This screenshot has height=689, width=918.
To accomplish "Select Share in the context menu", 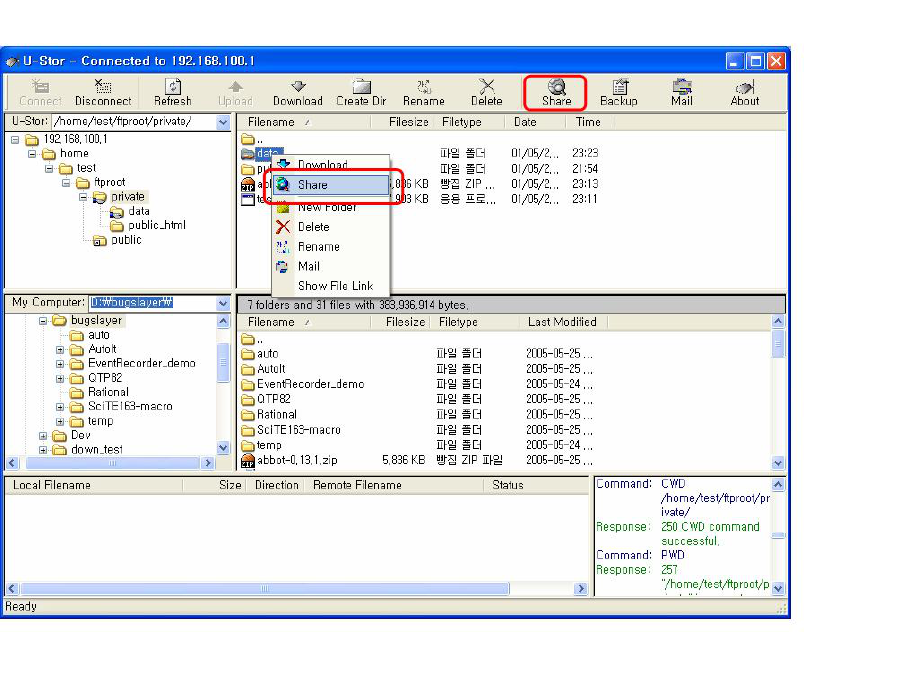I will (x=331, y=184).
